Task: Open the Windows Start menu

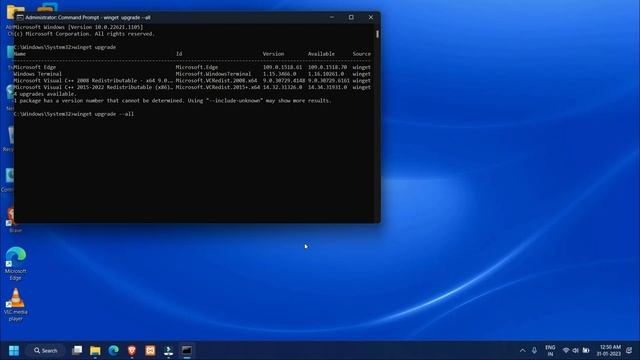Action: click(x=14, y=351)
